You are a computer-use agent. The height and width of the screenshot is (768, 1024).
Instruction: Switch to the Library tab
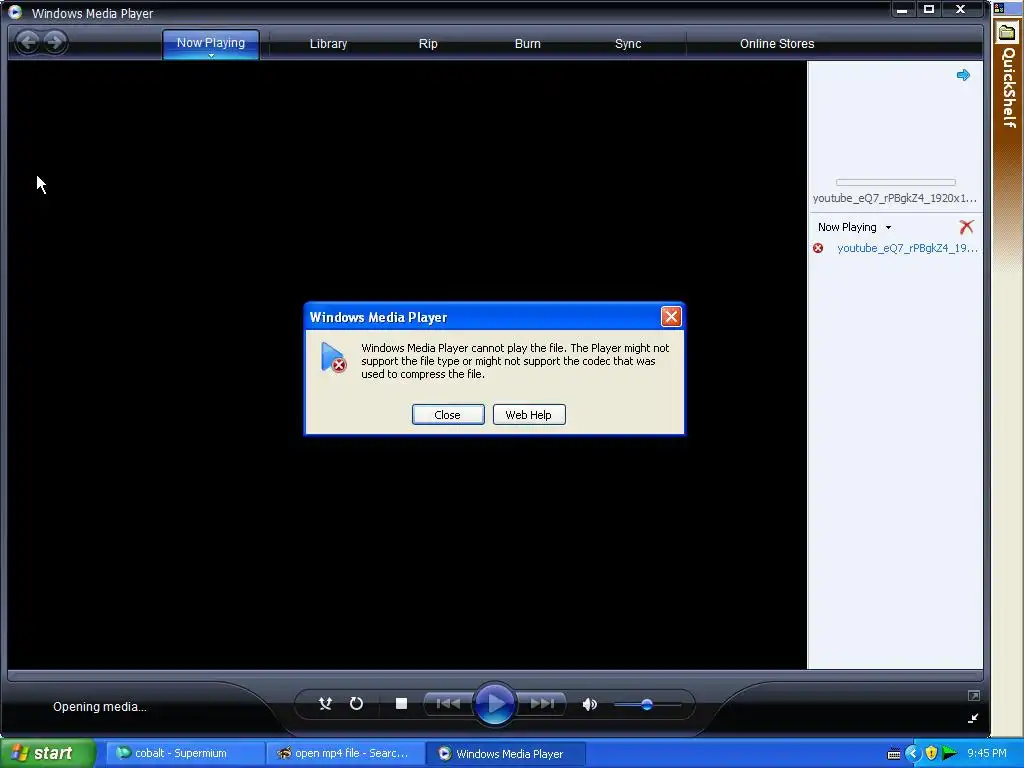[x=328, y=44]
